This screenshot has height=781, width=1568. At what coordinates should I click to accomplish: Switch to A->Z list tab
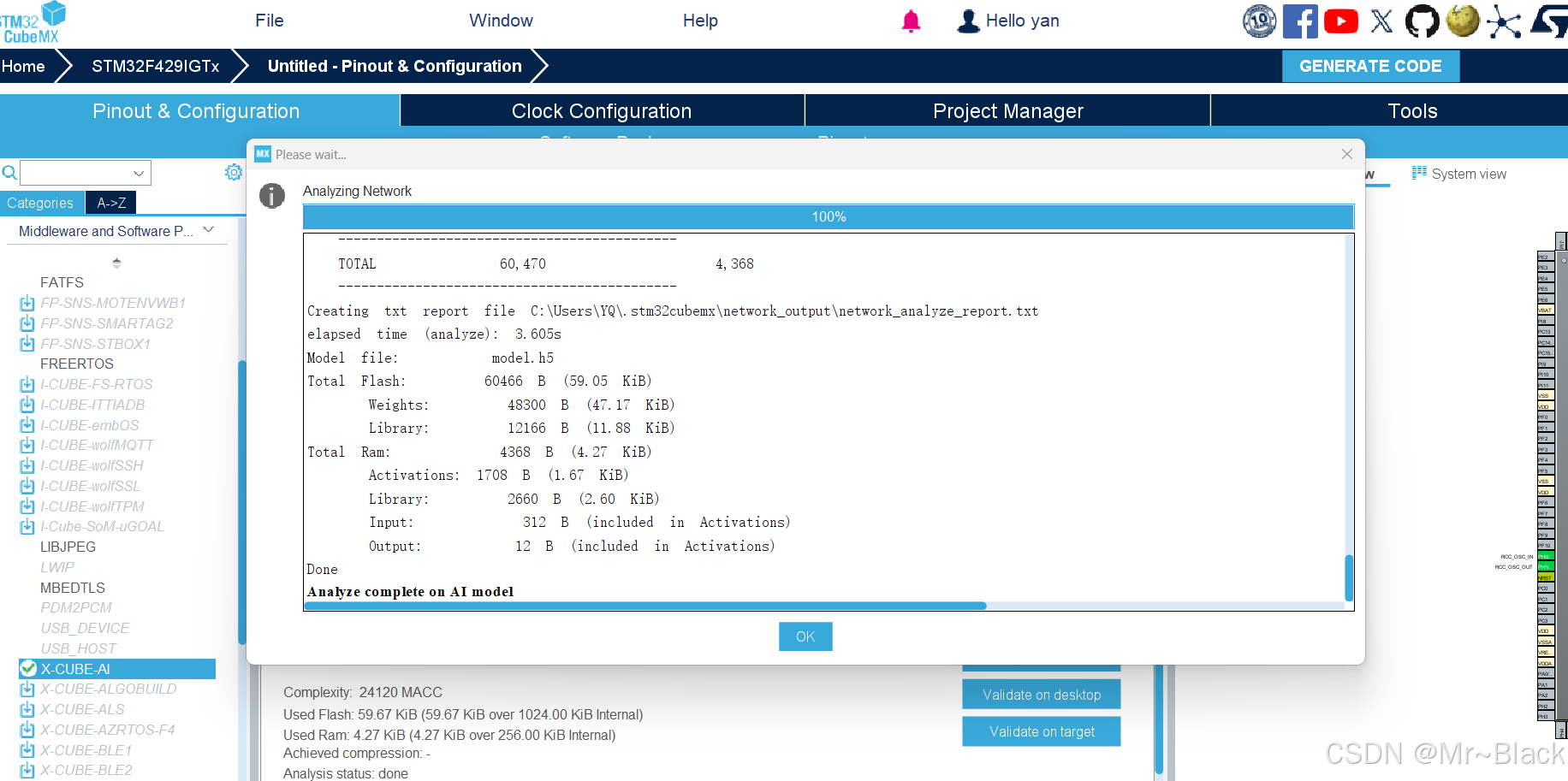coord(111,203)
